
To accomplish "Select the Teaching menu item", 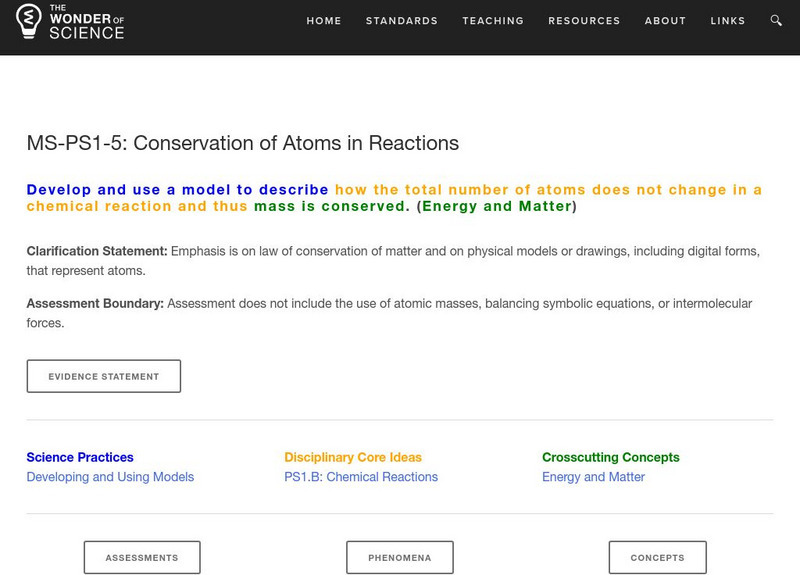I will point(493,21).
